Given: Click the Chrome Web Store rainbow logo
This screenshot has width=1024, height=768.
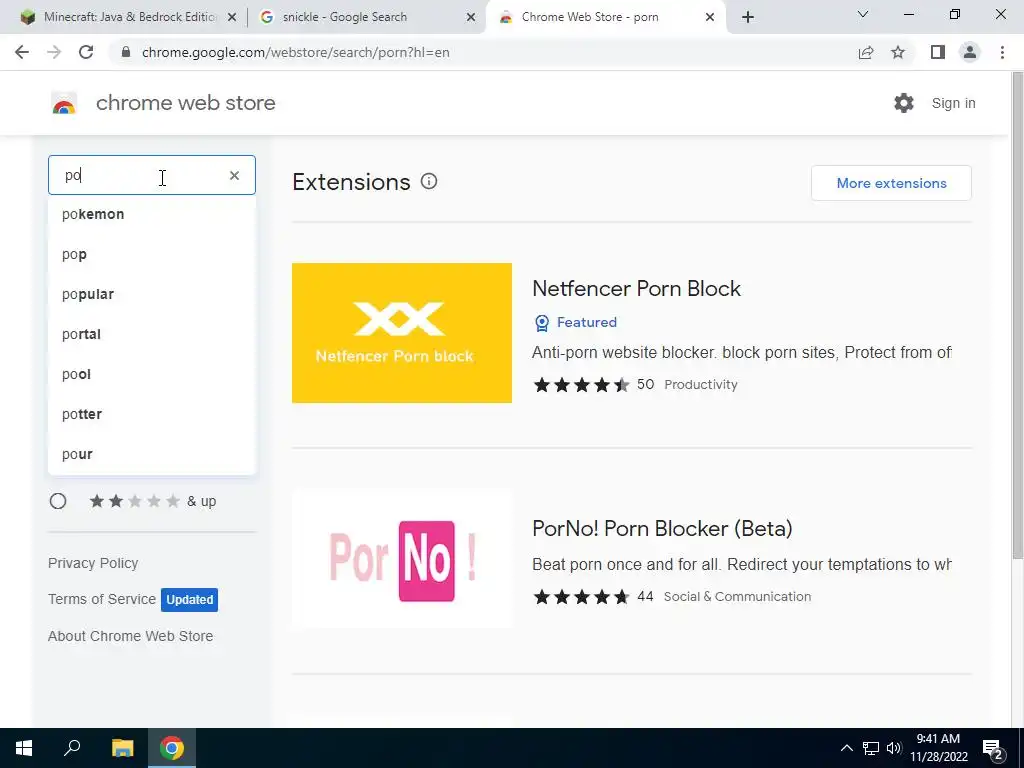Looking at the screenshot, I should coord(64,103).
